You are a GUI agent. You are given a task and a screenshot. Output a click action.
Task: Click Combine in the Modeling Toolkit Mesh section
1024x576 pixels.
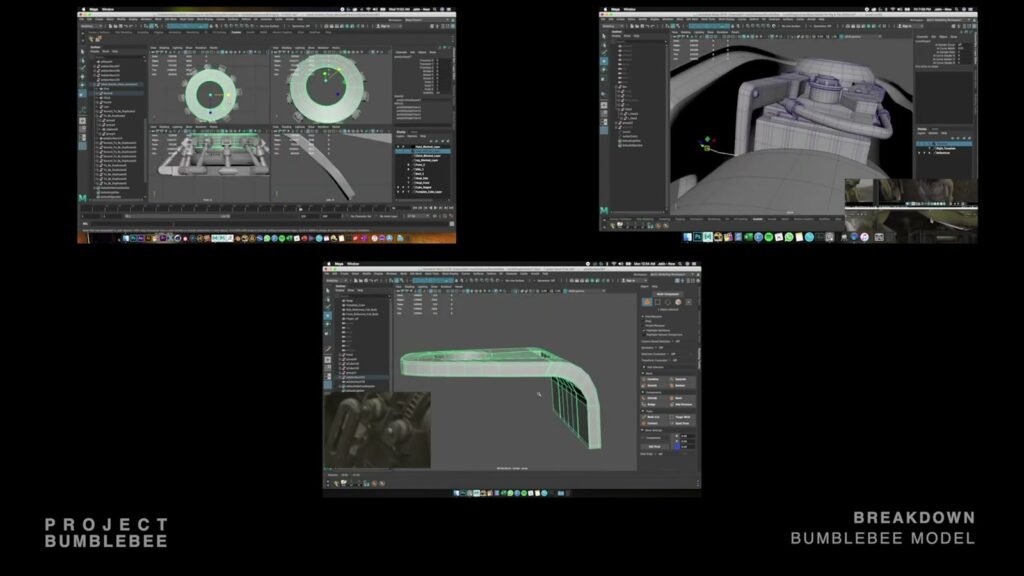[652, 379]
